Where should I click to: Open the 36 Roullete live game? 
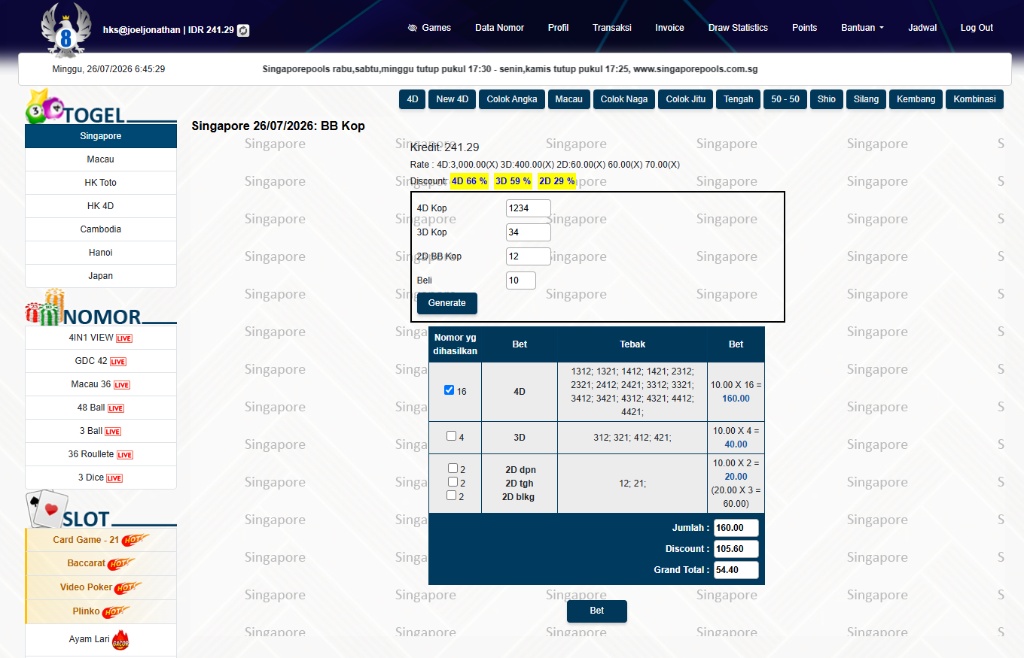coord(101,454)
